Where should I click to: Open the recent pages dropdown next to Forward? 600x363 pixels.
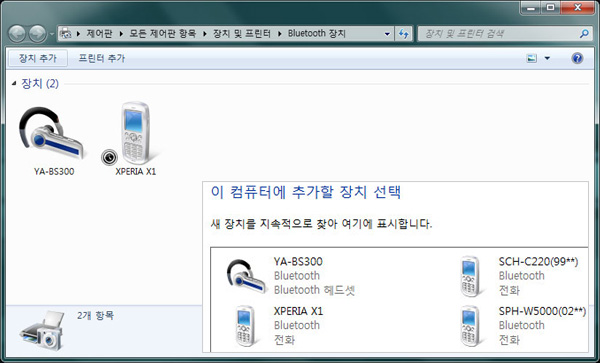coord(52,34)
